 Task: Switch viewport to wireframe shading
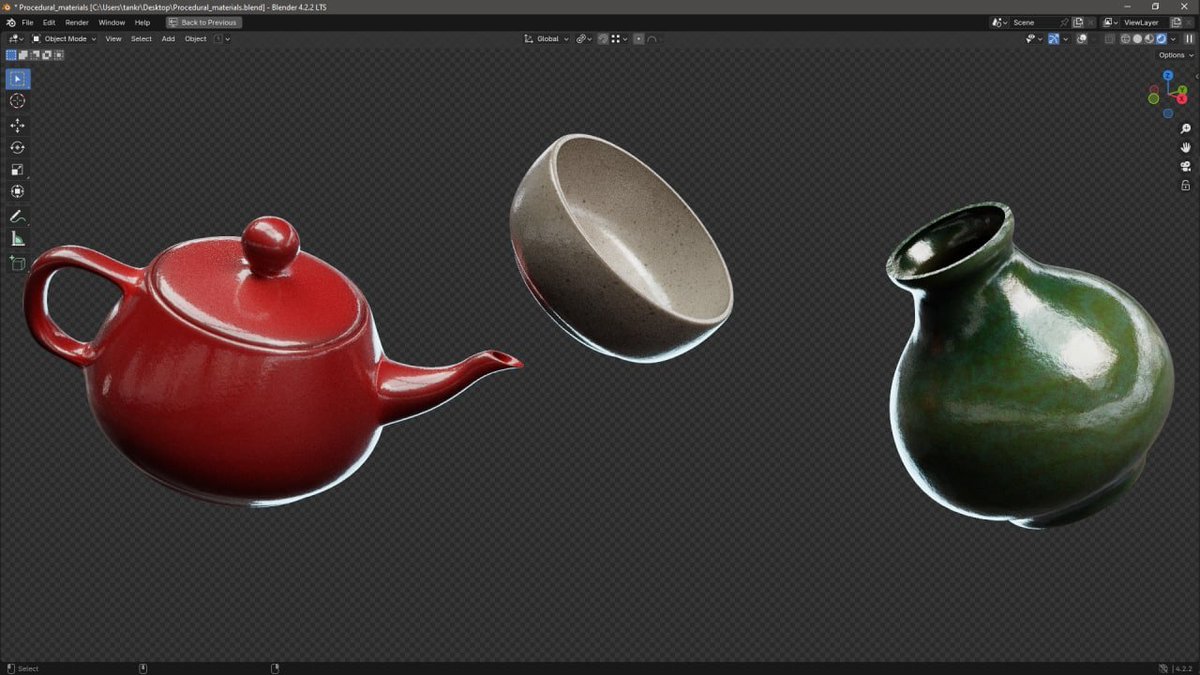[x=1126, y=38]
